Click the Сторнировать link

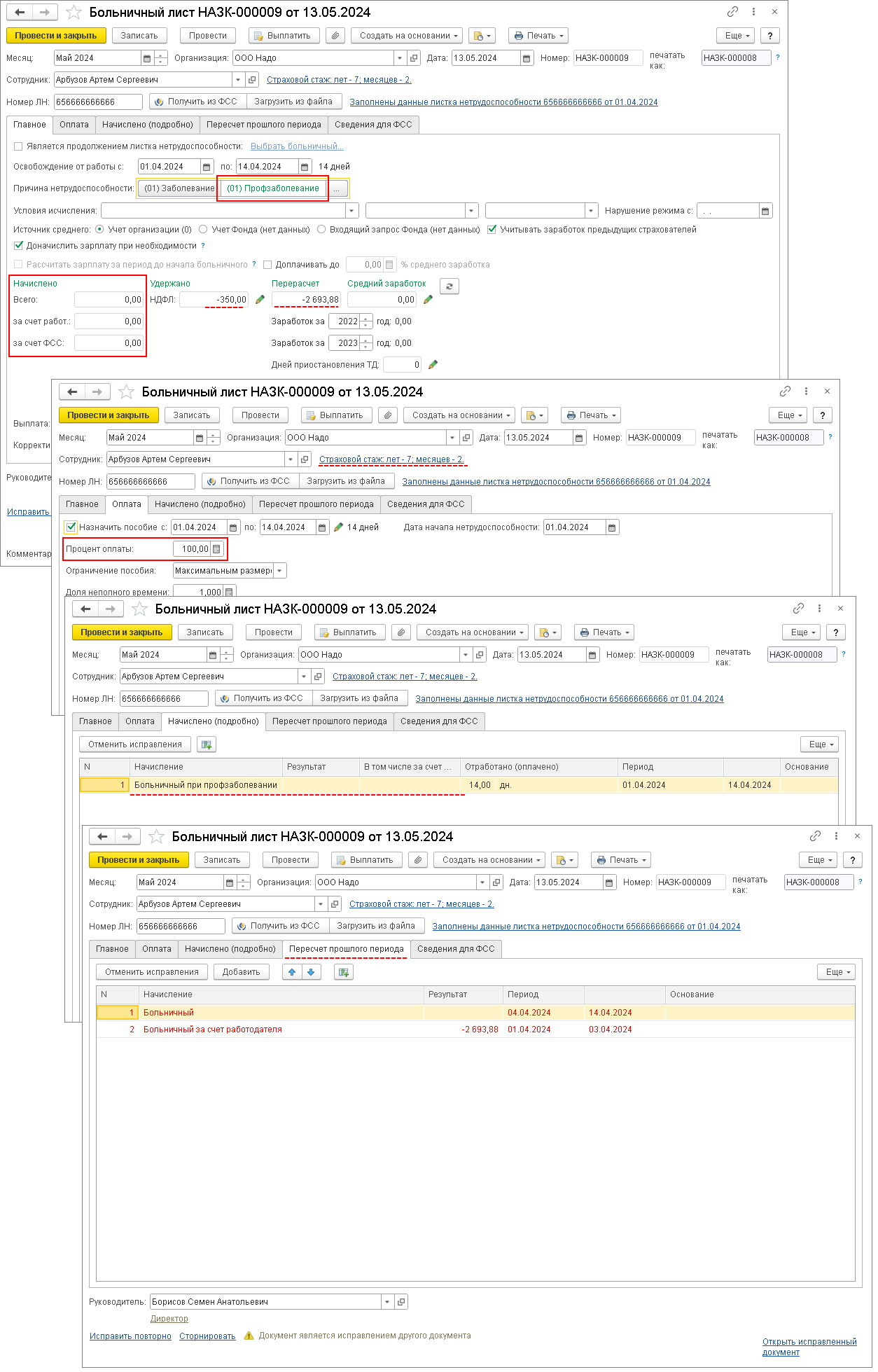pos(207,1336)
